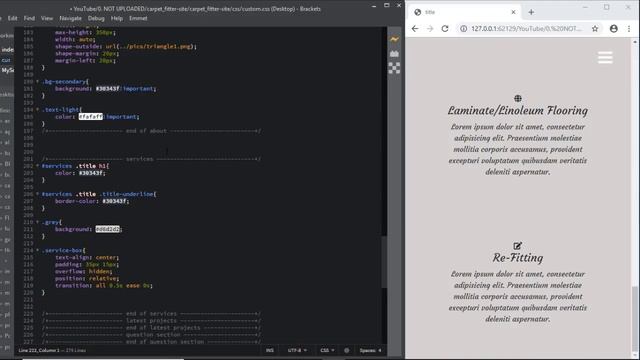Click the 'transition: all 0.5s ease 0s;' line

[x=104, y=286]
